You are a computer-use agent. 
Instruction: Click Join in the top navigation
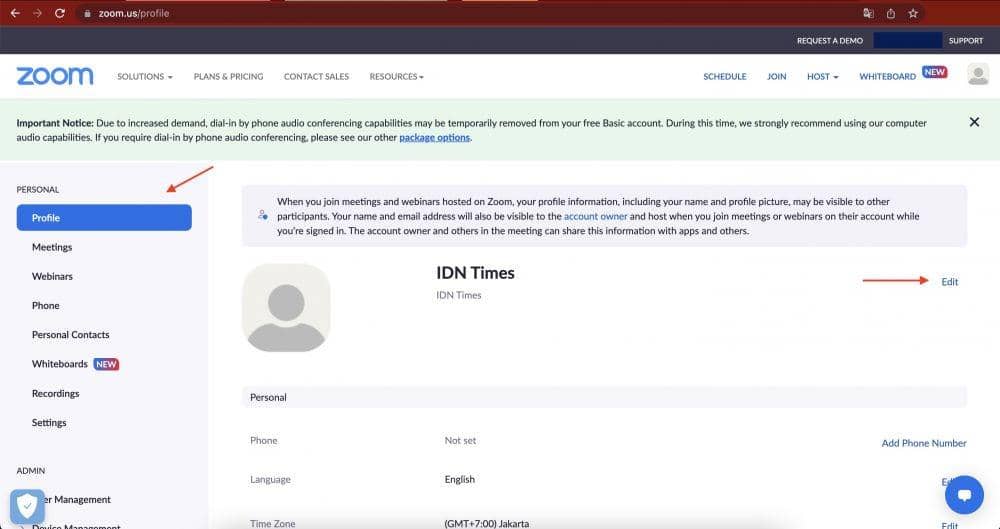point(776,77)
